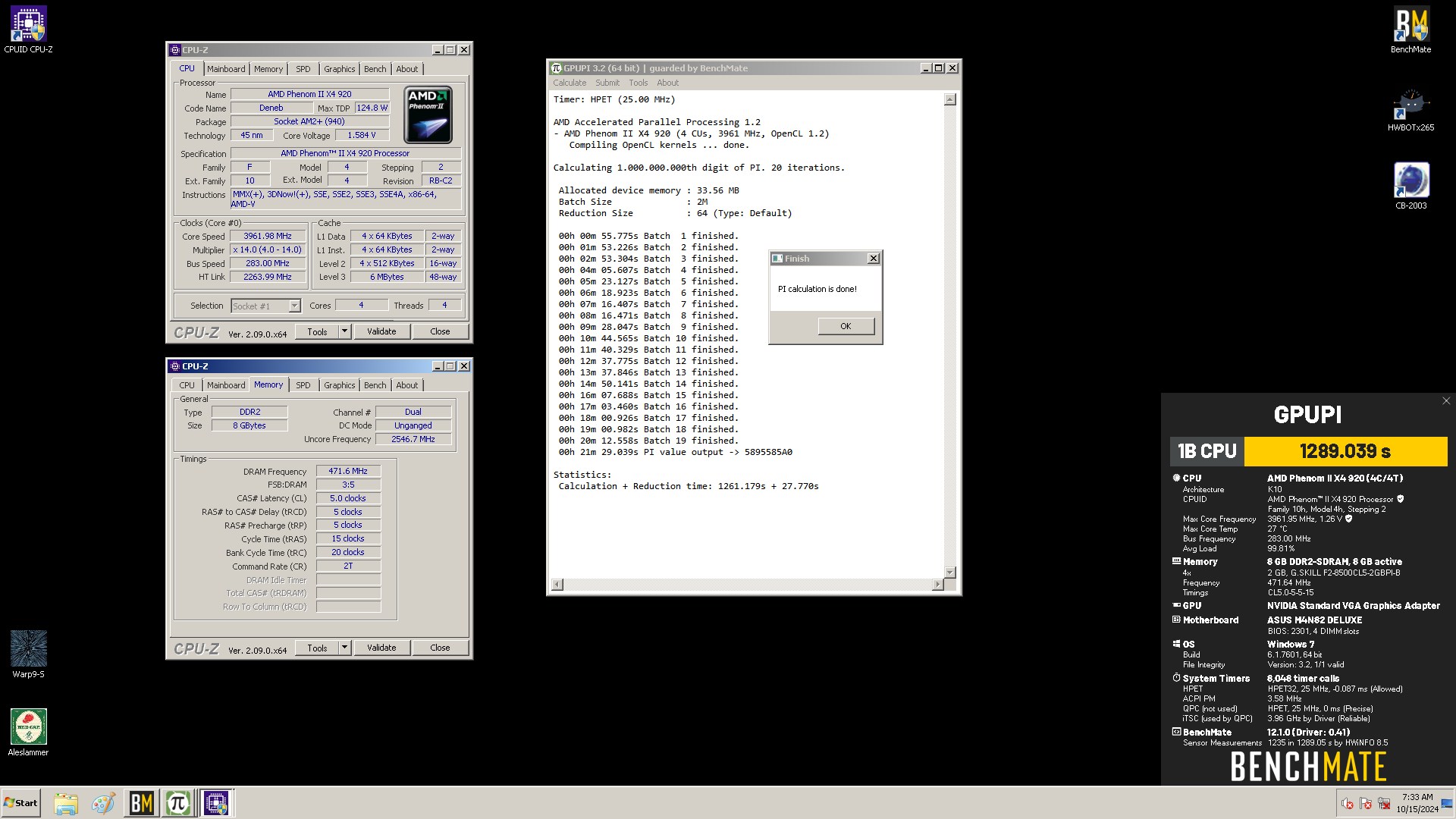This screenshot has width=1456, height=819.
Task: Open the Warp9-S desktop shortcut
Action: click(x=28, y=654)
